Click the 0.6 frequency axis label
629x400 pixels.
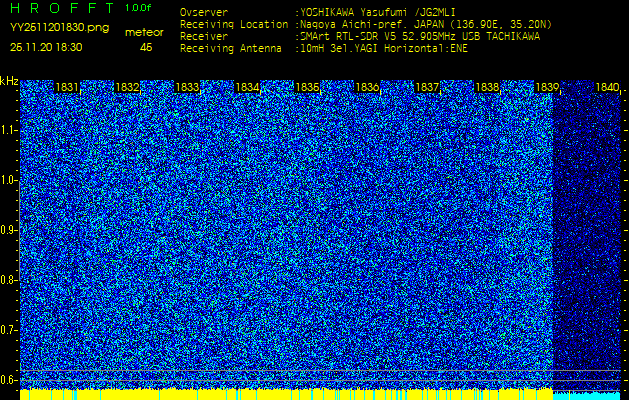pyautogui.click(x=8, y=380)
